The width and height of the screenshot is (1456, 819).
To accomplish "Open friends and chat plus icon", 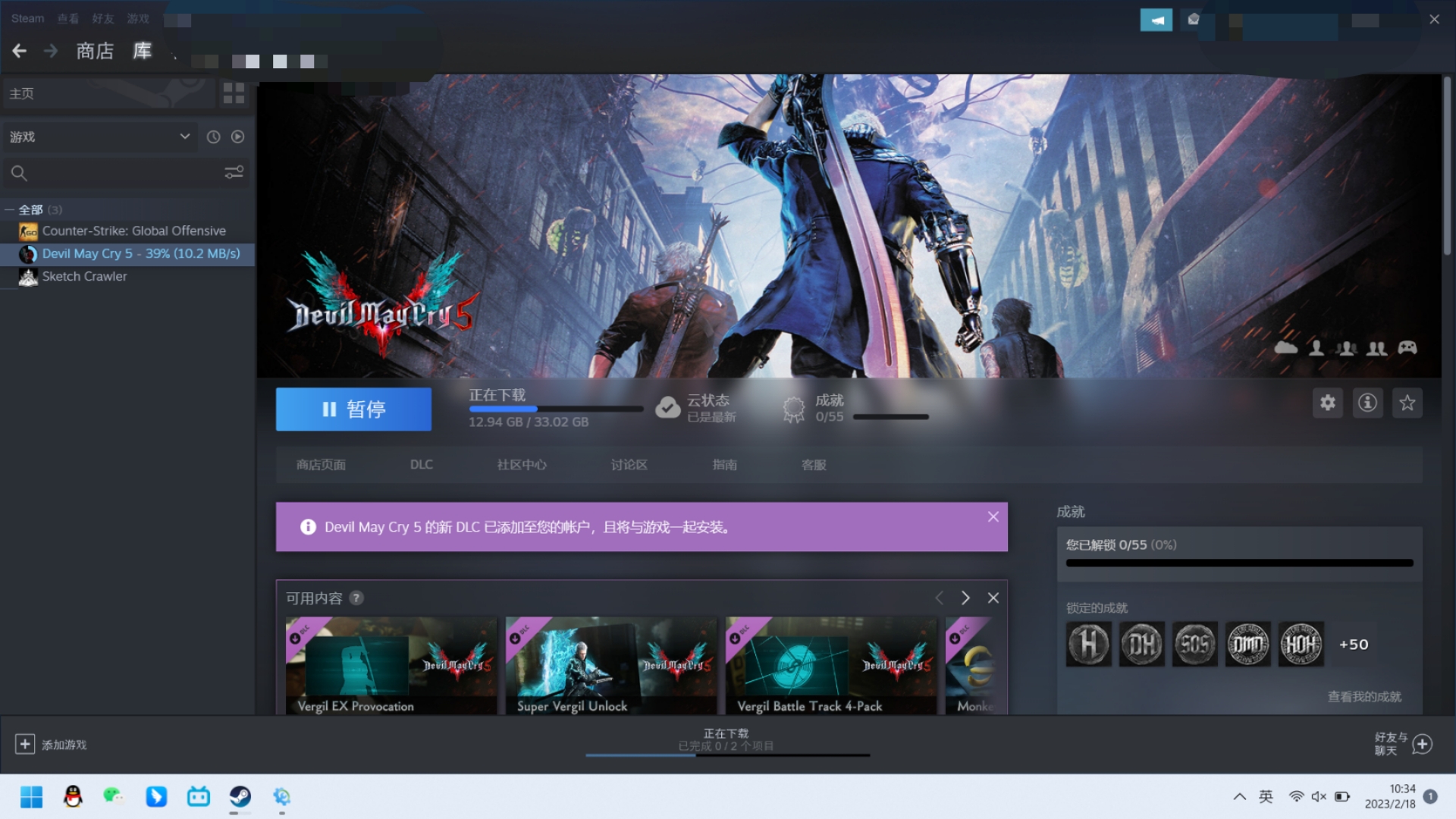I will 1423,744.
